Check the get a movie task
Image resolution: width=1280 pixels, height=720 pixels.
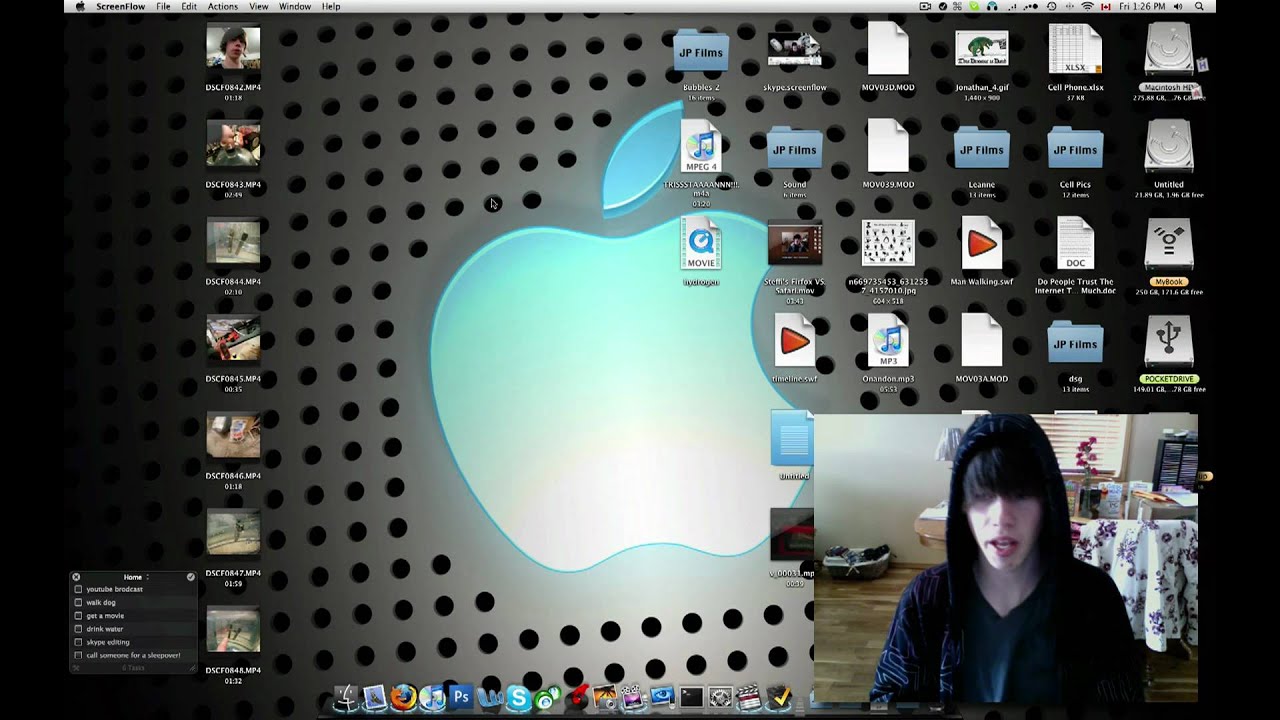78,616
